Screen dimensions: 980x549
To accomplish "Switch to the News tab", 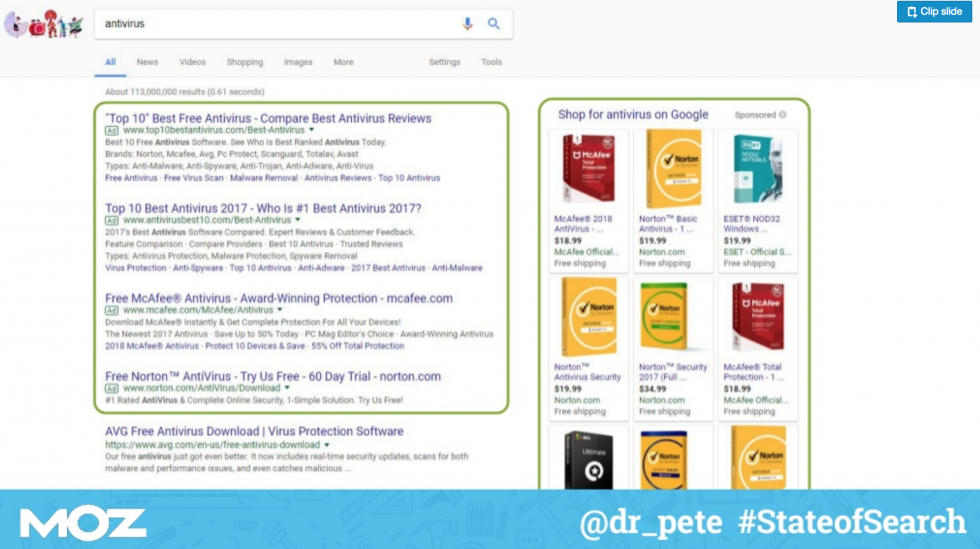I will tap(148, 62).
